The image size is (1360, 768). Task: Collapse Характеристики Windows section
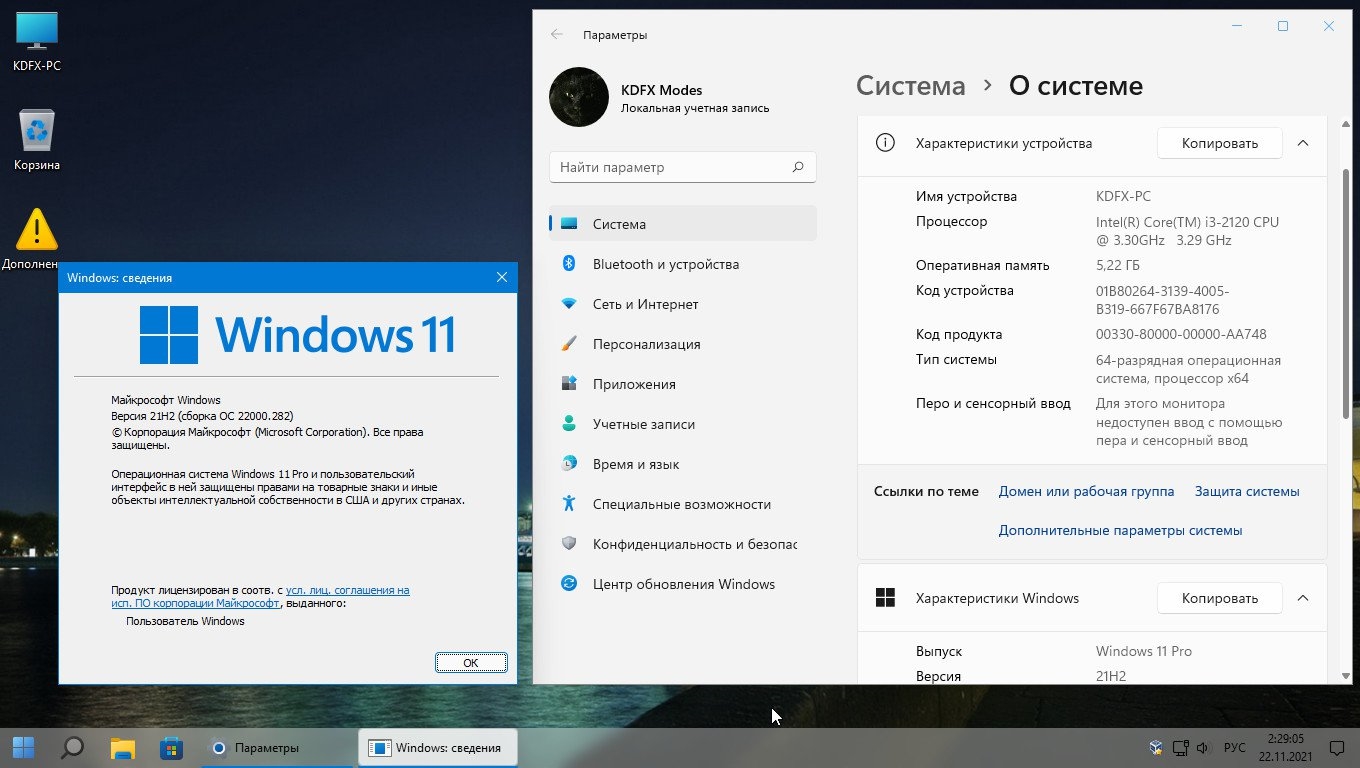(x=1302, y=598)
